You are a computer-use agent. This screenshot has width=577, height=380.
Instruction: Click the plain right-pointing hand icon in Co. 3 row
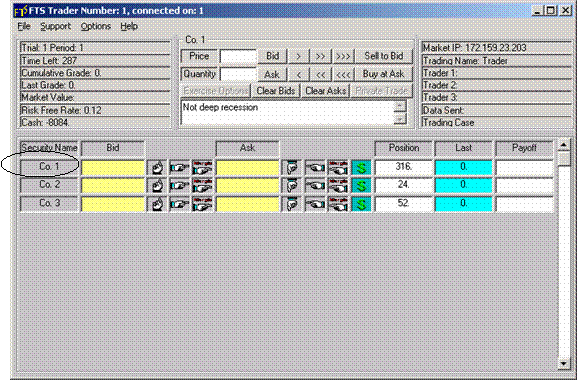tap(179, 204)
